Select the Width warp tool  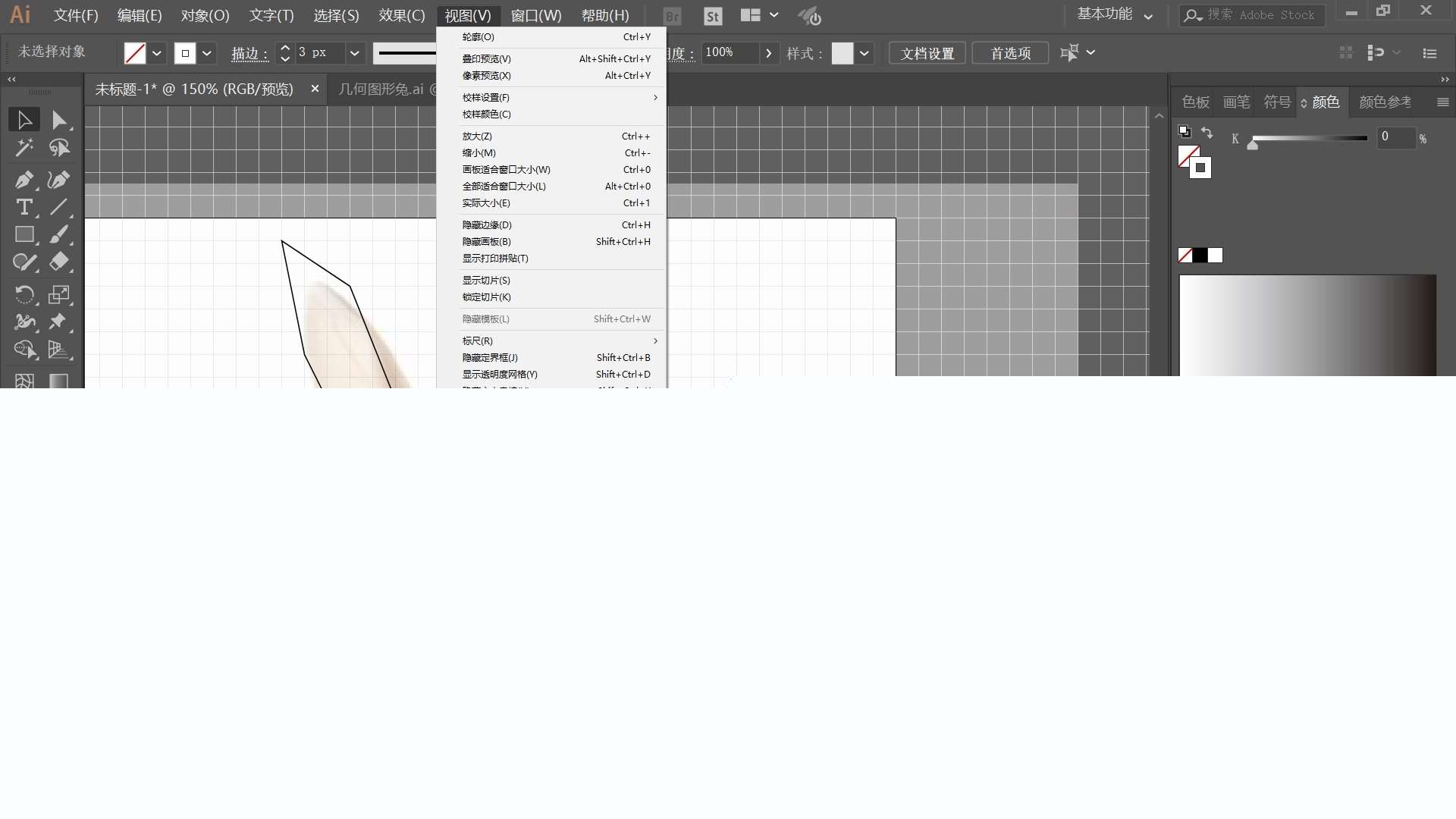[x=24, y=322]
